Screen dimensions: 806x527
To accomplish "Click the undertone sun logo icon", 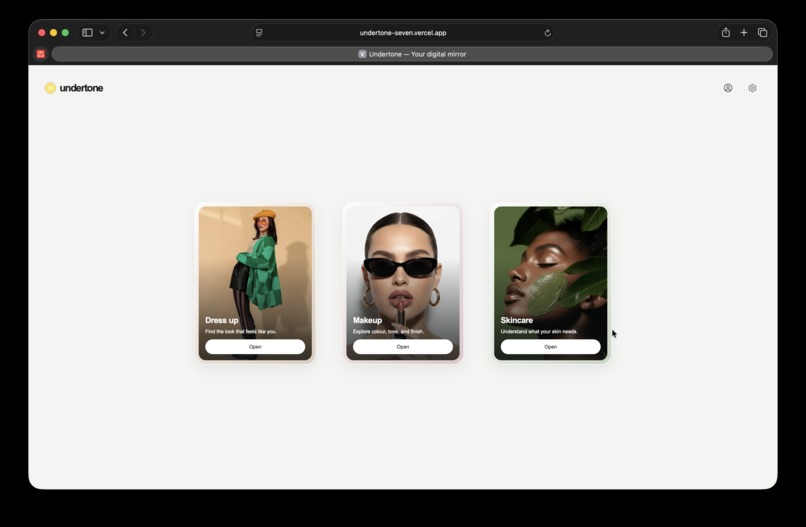I will pyautogui.click(x=50, y=88).
